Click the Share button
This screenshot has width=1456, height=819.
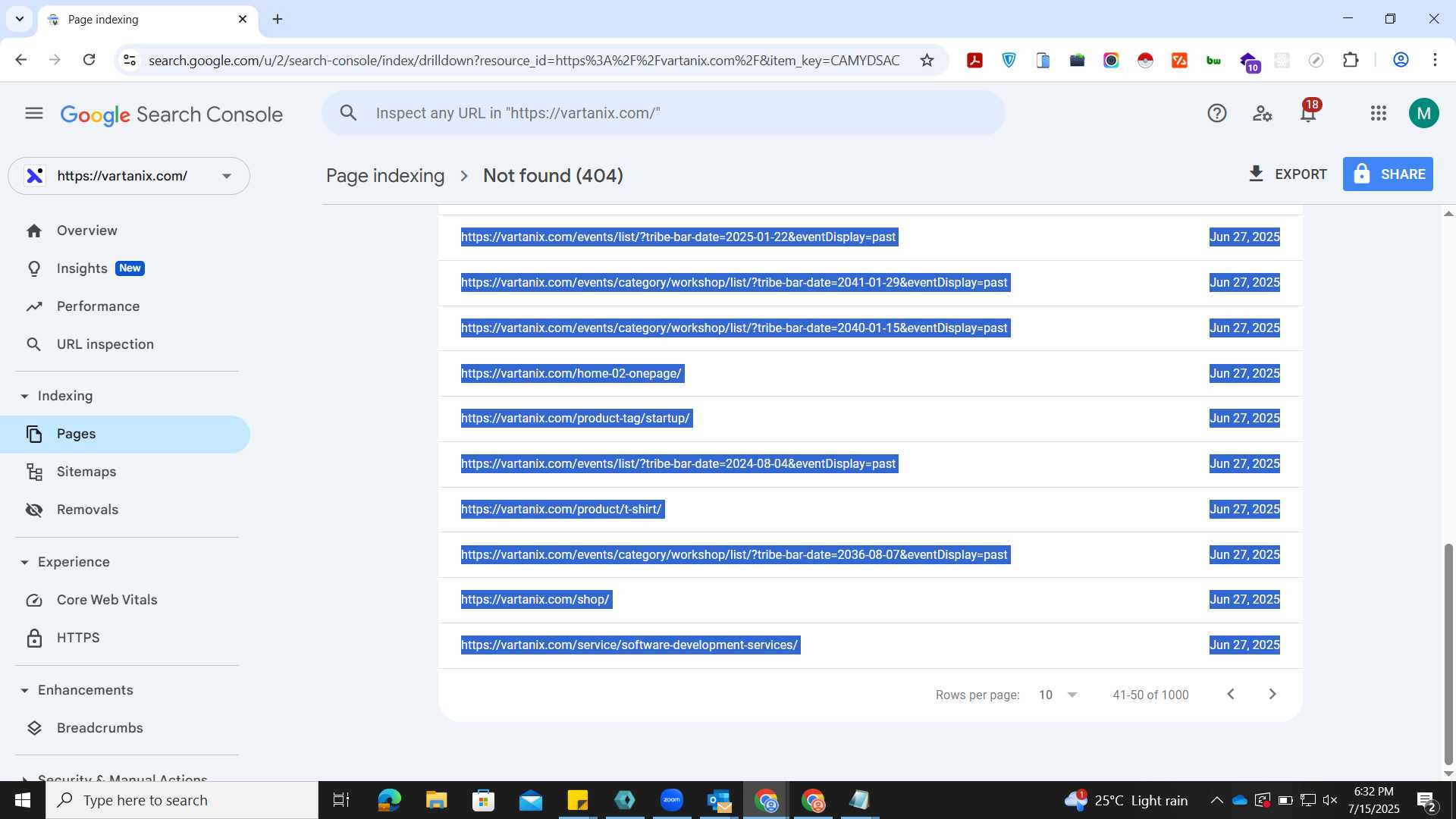pos(1388,174)
